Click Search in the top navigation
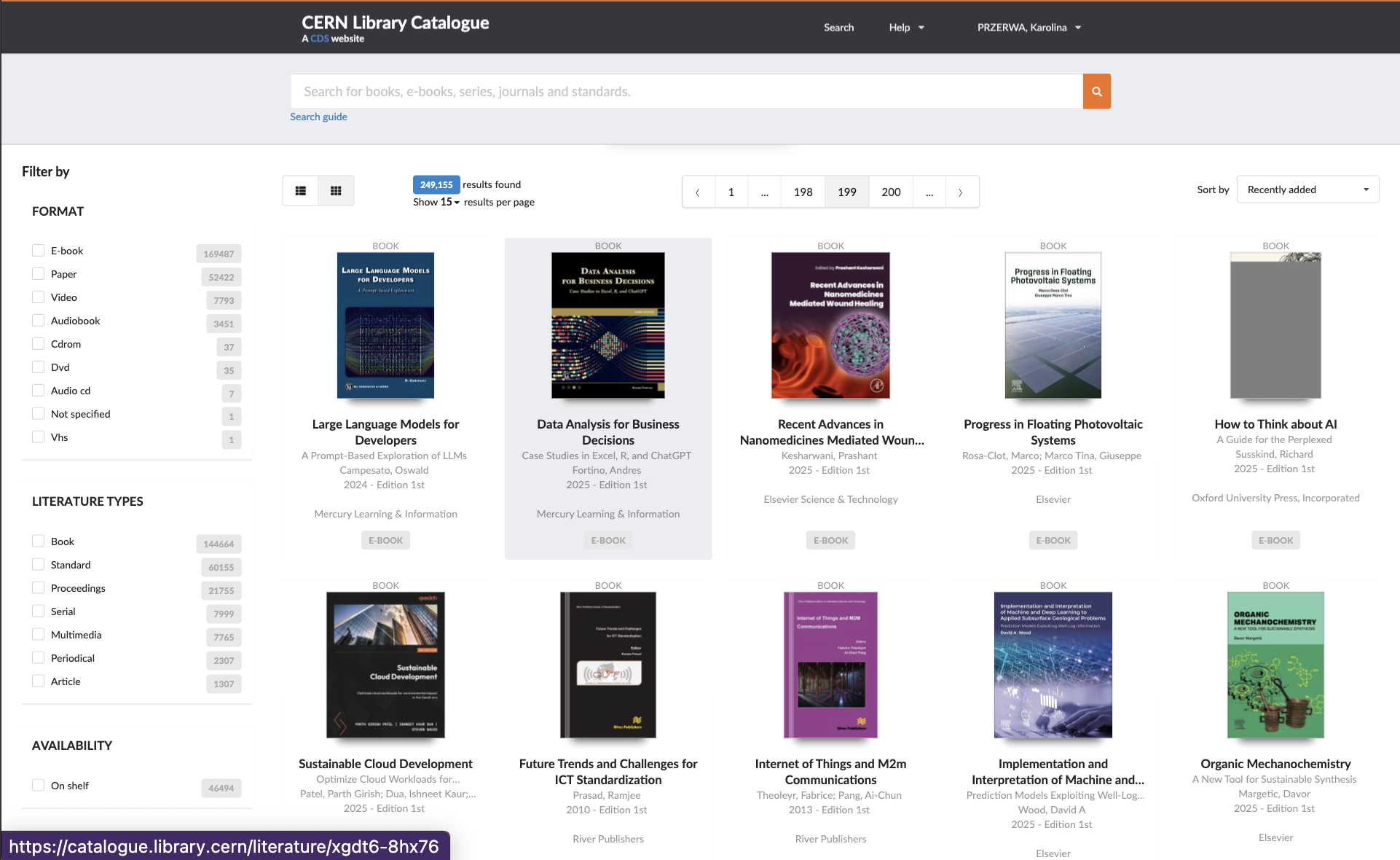1400x860 pixels. (x=838, y=28)
